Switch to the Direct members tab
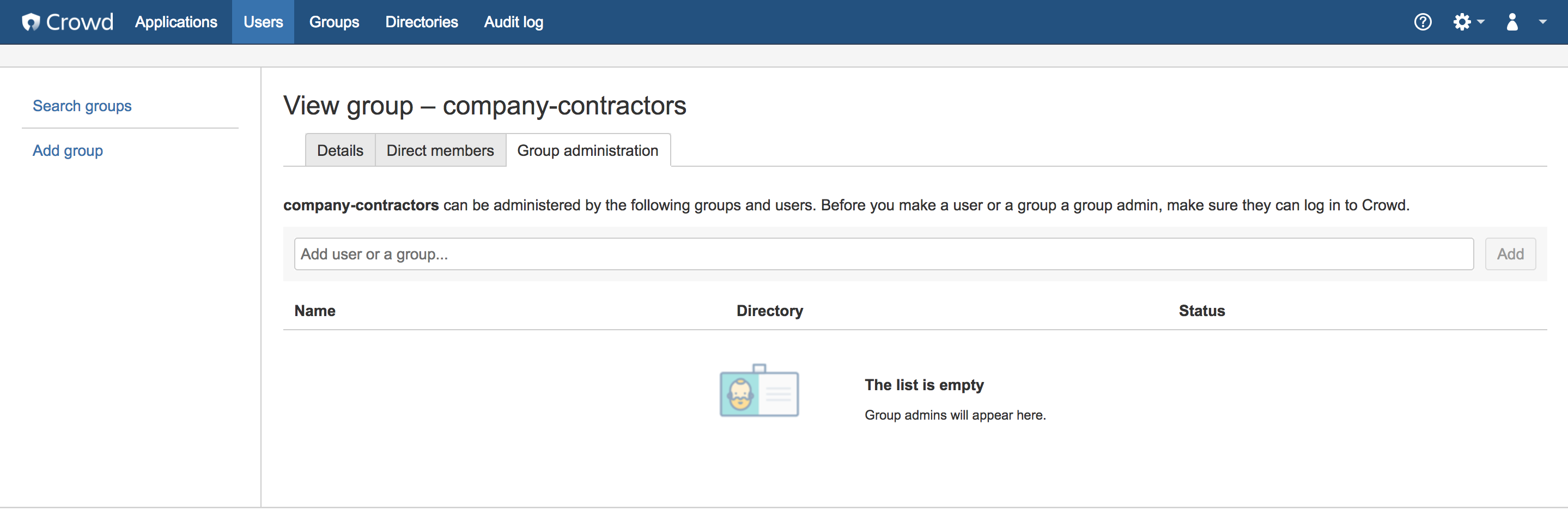 440,150
